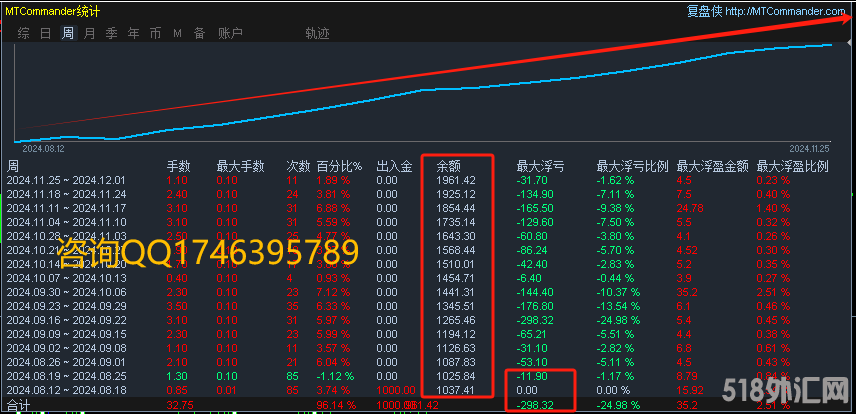856x414 pixels.
Task: Switch to the 综 summary tab
Action: [x=24, y=33]
